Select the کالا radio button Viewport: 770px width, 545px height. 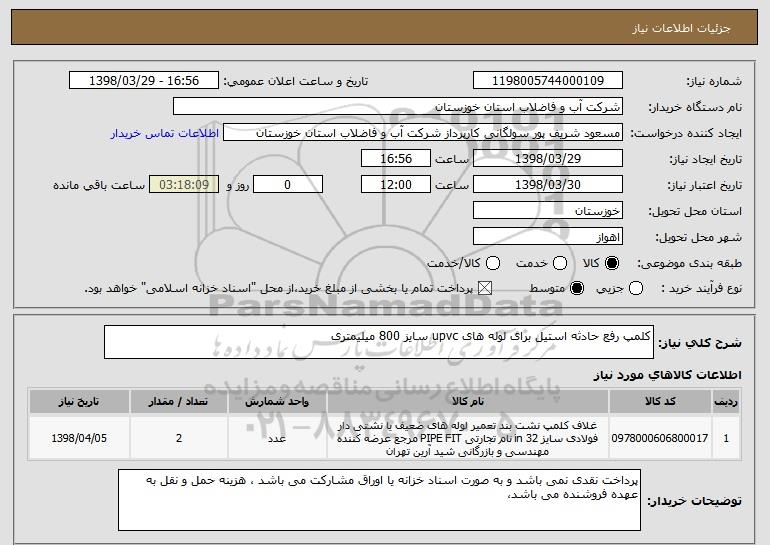point(612,263)
